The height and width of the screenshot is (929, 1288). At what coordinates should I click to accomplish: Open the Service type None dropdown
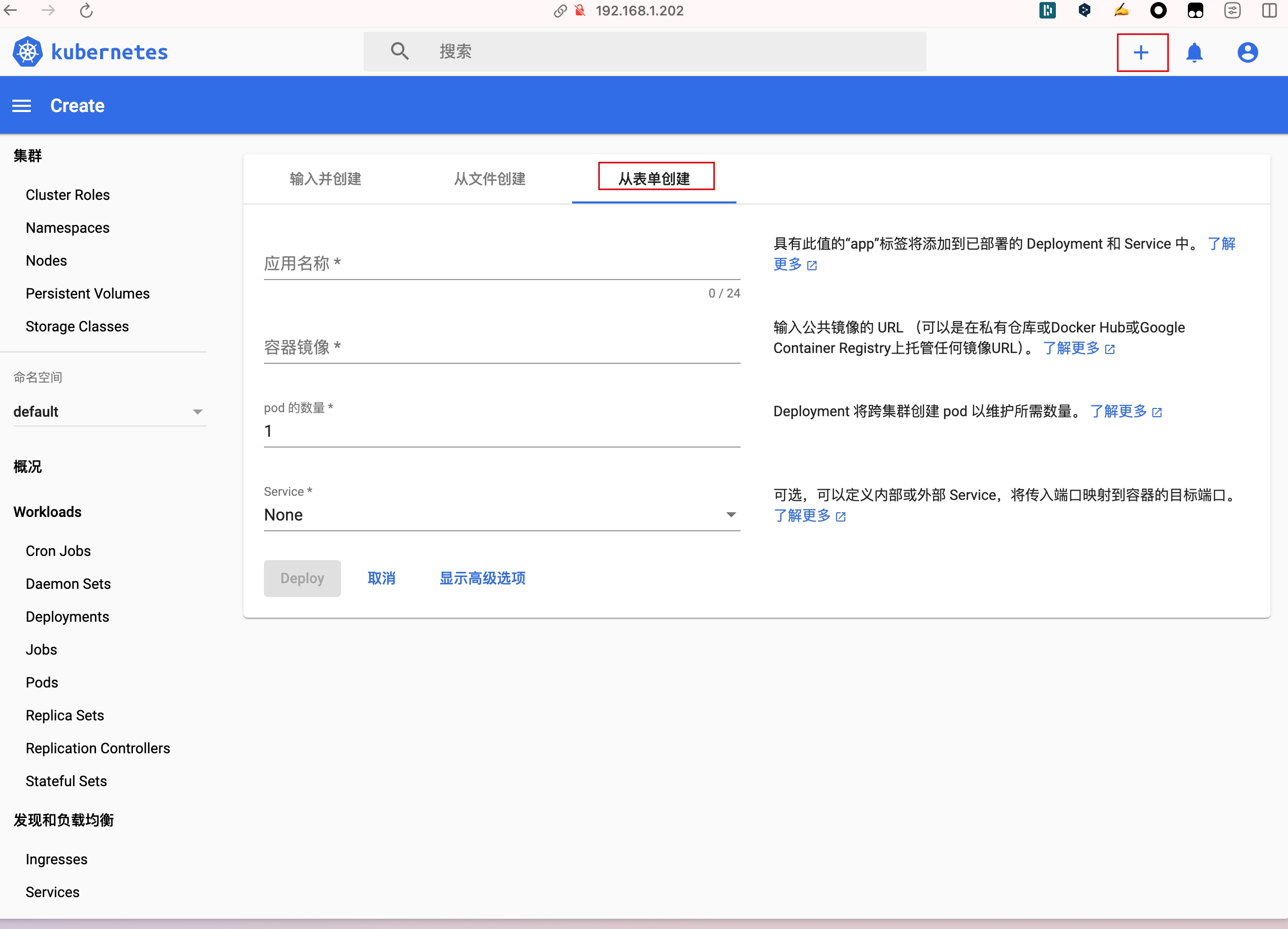(501, 515)
